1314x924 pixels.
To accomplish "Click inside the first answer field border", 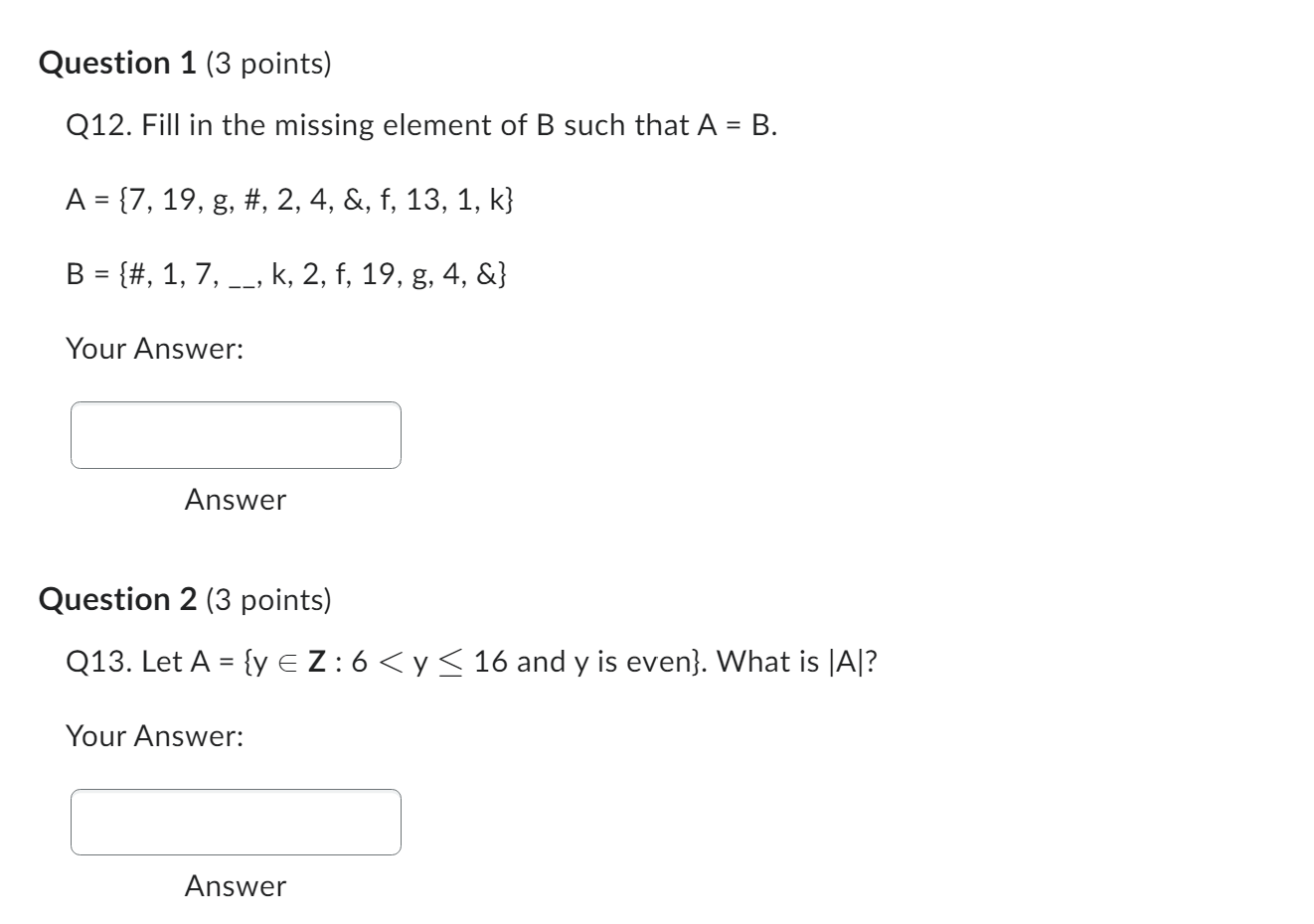I will [235, 434].
